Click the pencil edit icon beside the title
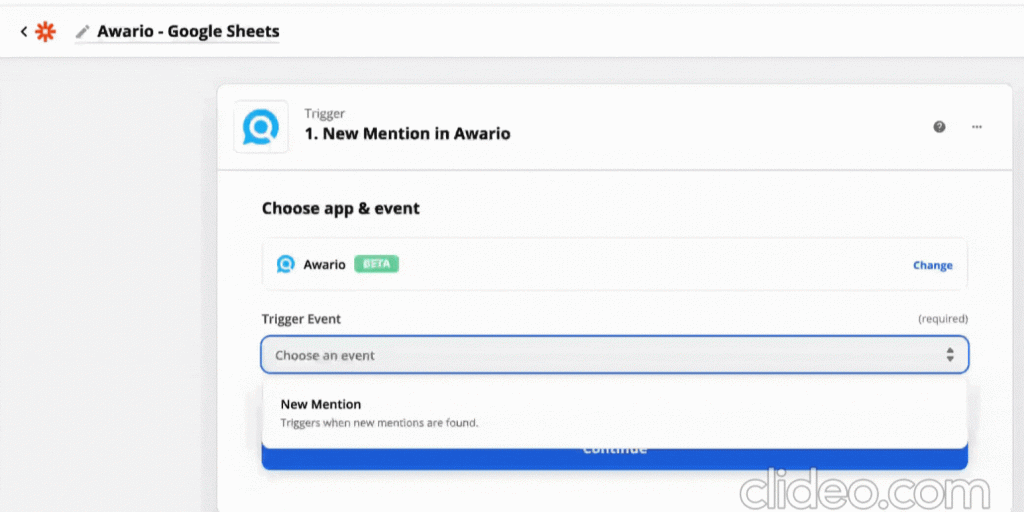The height and width of the screenshot is (512, 1024). click(x=82, y=31)
